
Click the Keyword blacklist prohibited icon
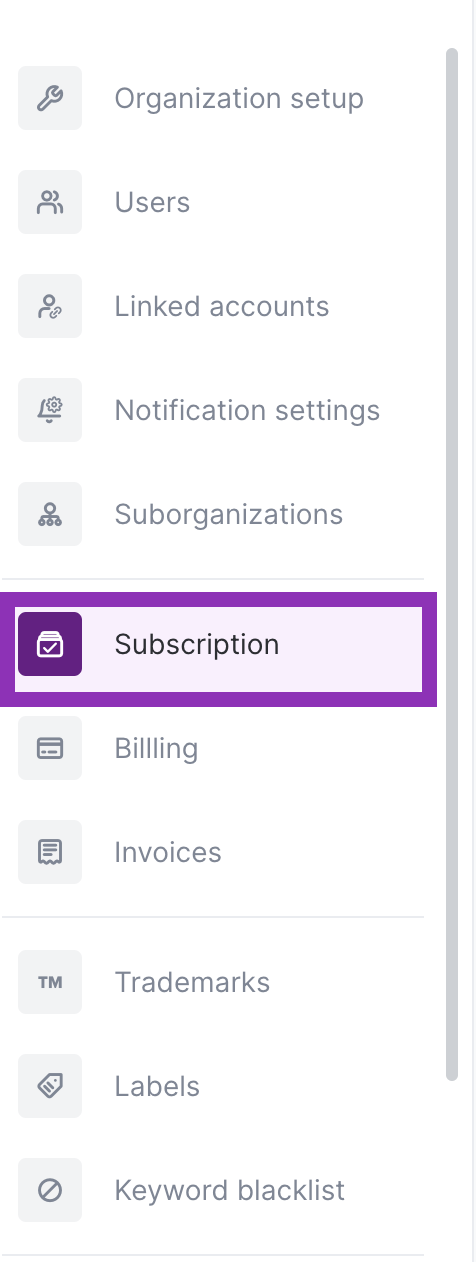click(50, 1190)
